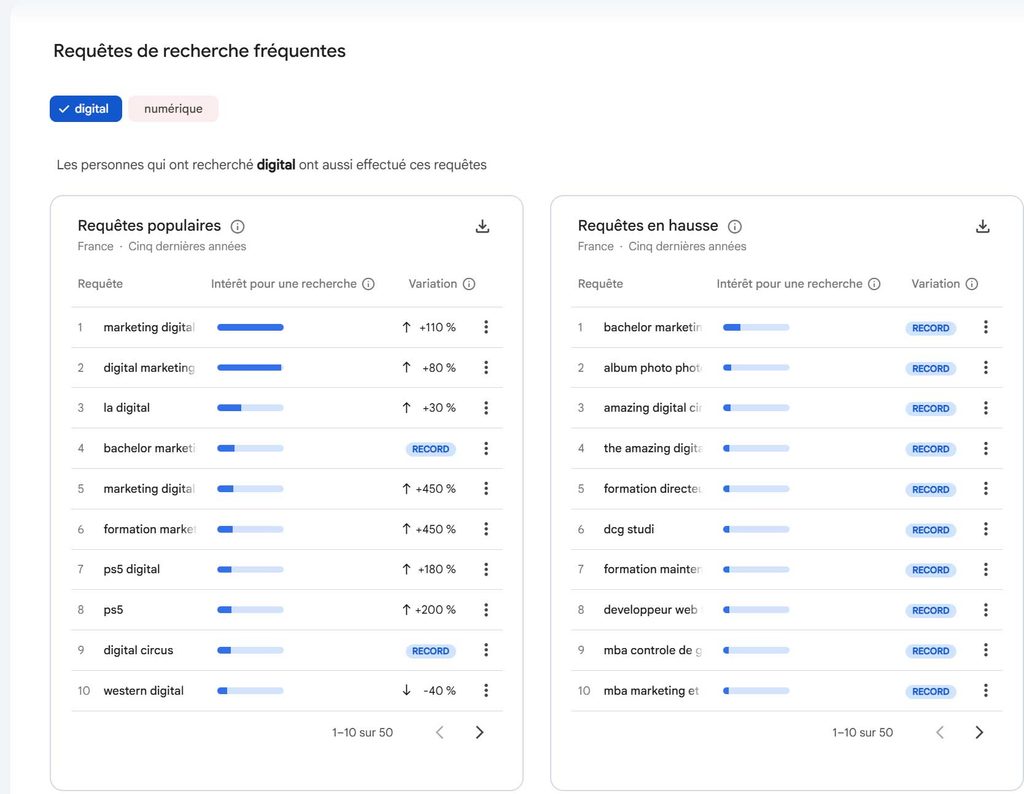The height and width of the screenshot is (794, 1024).
Task: Click previous page arrow in Requêtes populaires
Action: tap(440, 733)
